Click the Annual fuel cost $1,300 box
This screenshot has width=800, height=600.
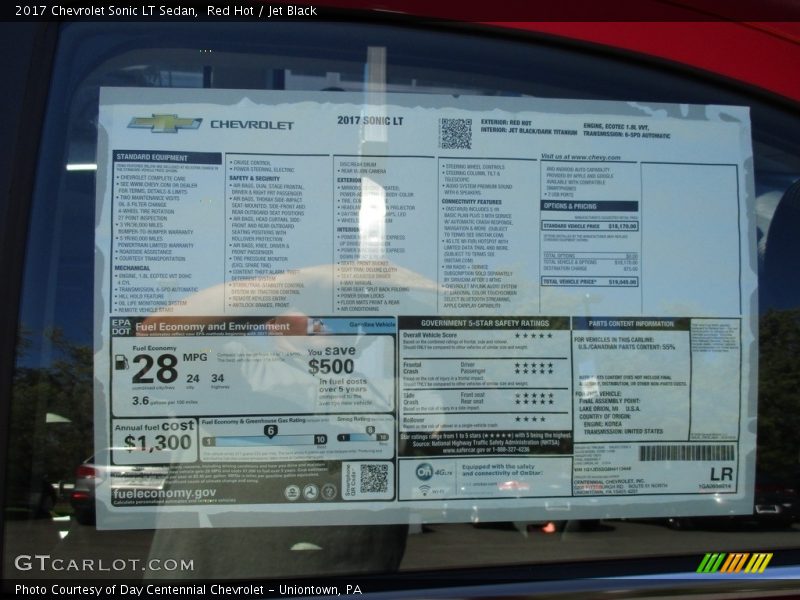[155, 440]
